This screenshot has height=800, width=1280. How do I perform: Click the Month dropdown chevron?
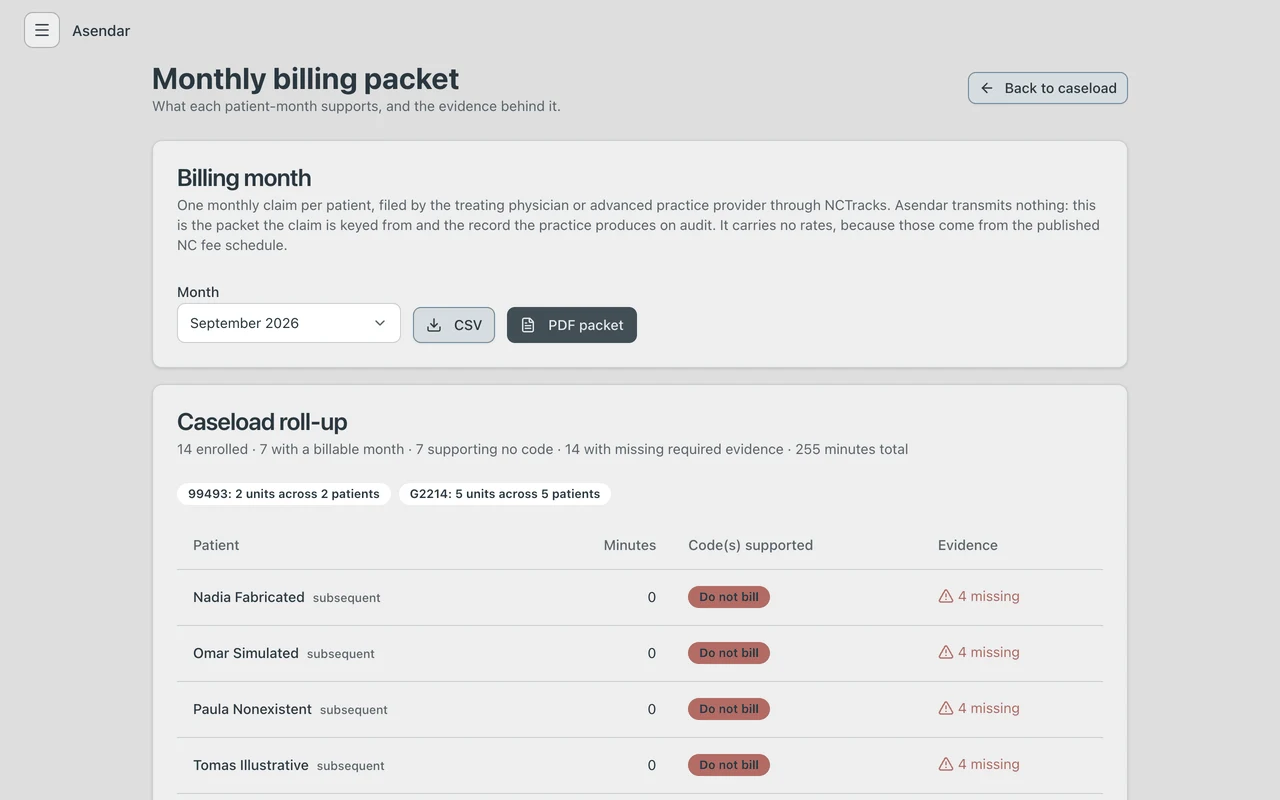(x=380, y=323)
